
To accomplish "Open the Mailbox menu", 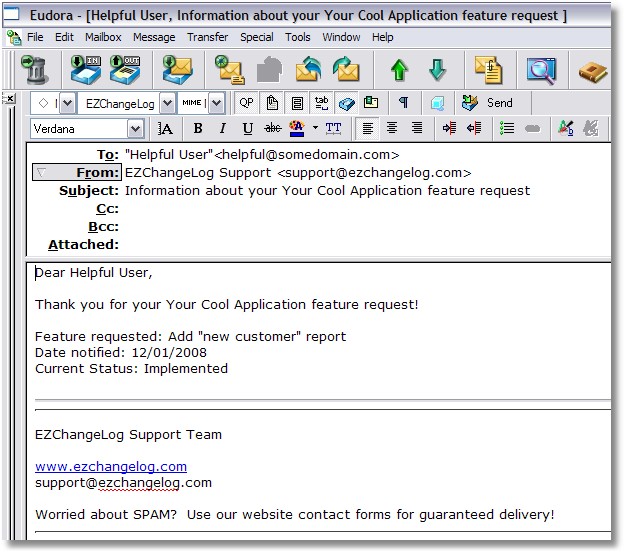I will click(x=103, y=37).
